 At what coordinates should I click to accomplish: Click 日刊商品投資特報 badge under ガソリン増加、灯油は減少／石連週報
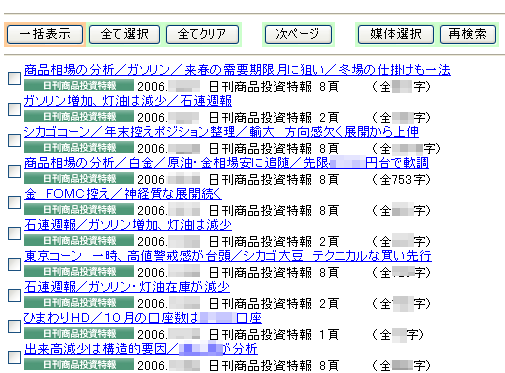point(79,117)
